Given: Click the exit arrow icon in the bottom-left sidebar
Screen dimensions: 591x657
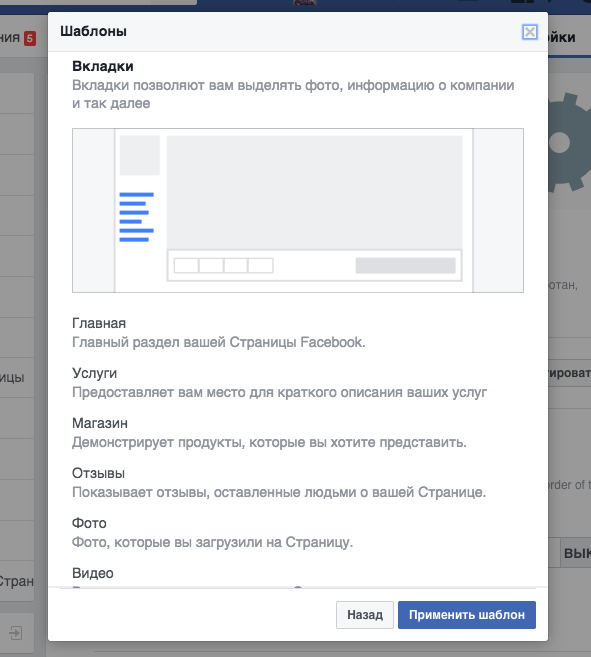Looking at the screenshot, I should pyautogui.click(x=16, y=633).
